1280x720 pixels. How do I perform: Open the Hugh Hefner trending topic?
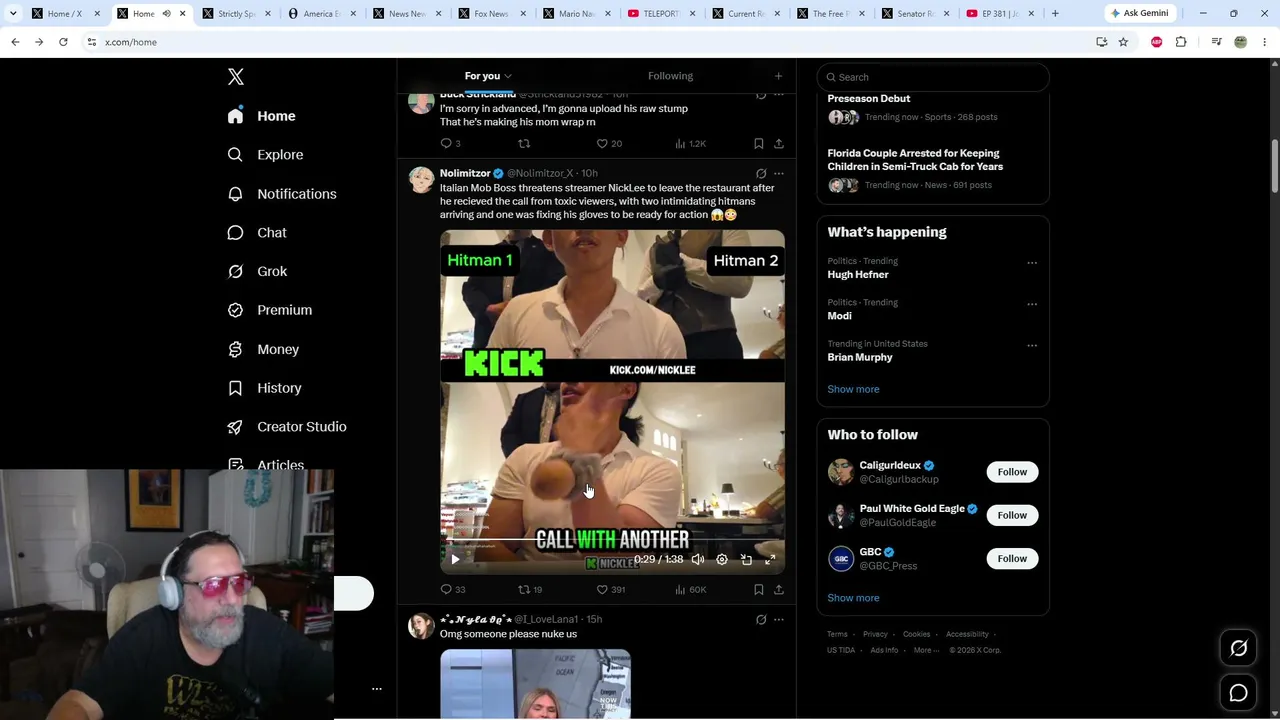[858, 275]
